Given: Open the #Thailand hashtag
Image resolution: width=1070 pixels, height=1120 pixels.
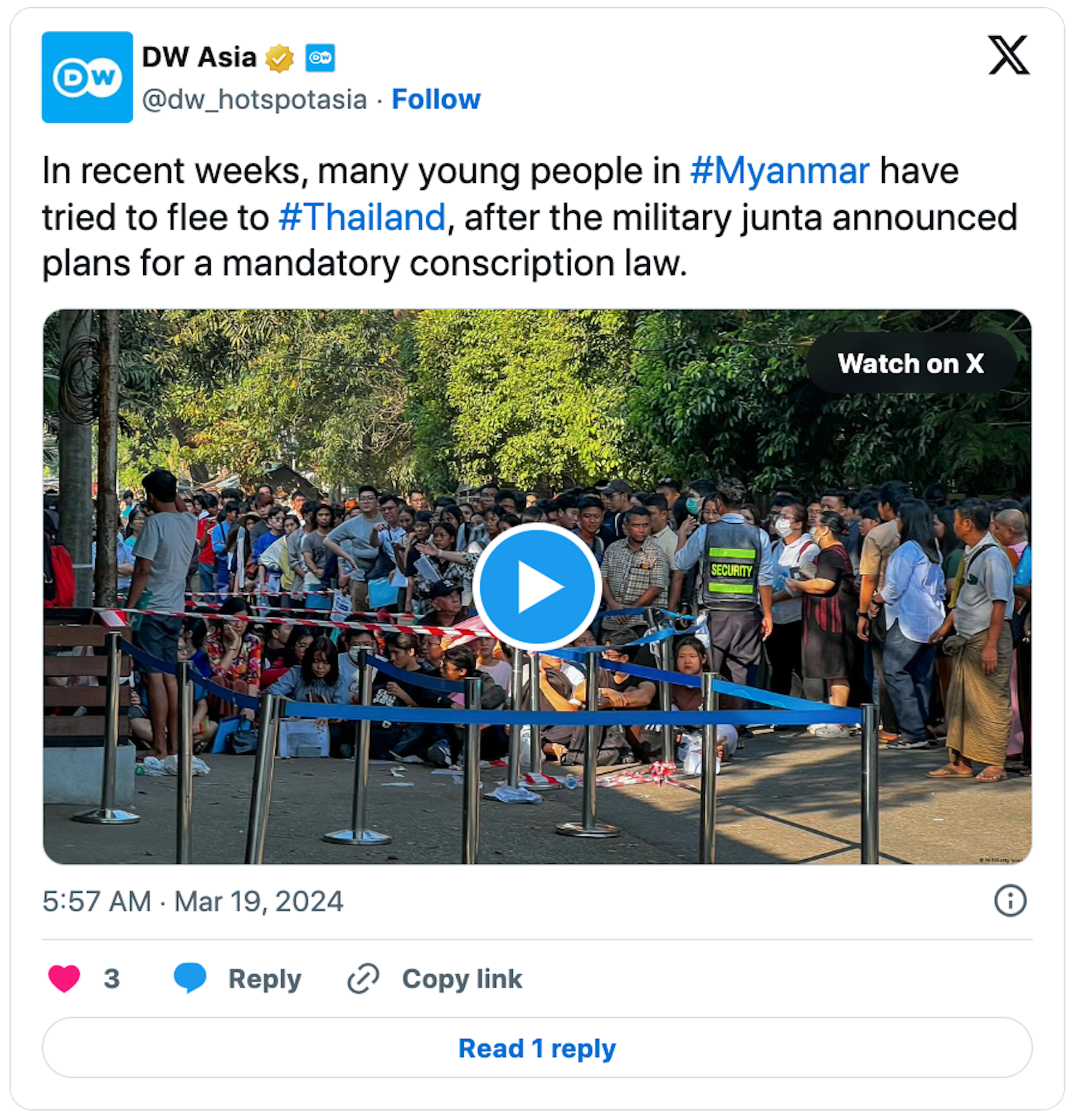Looking at the screenshot, I should (362, 217).
